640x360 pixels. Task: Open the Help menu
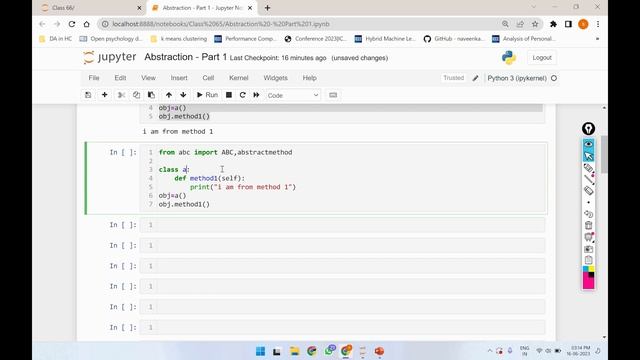click(309, 78)
